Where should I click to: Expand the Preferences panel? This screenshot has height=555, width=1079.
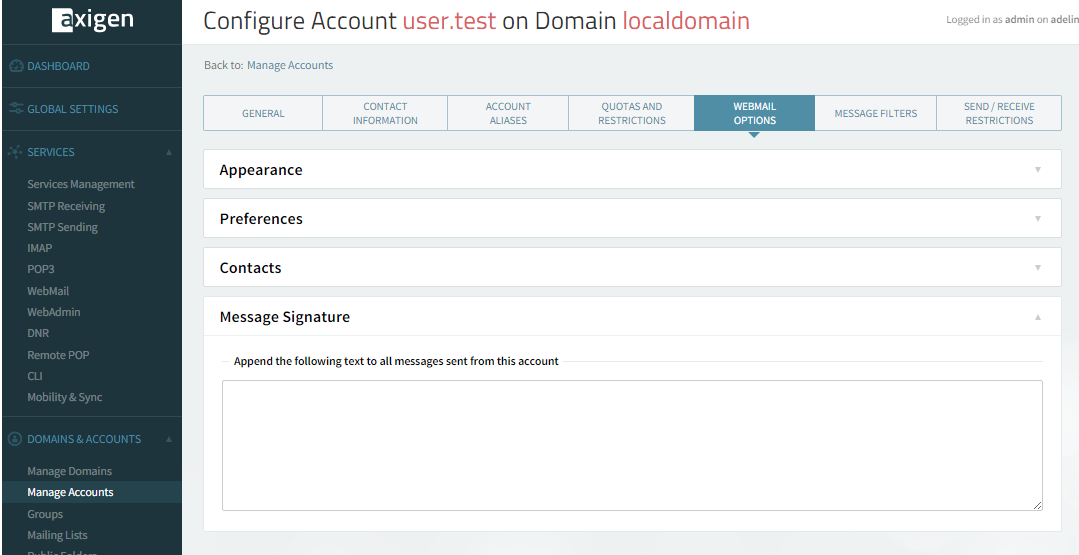pos(1037,219)
